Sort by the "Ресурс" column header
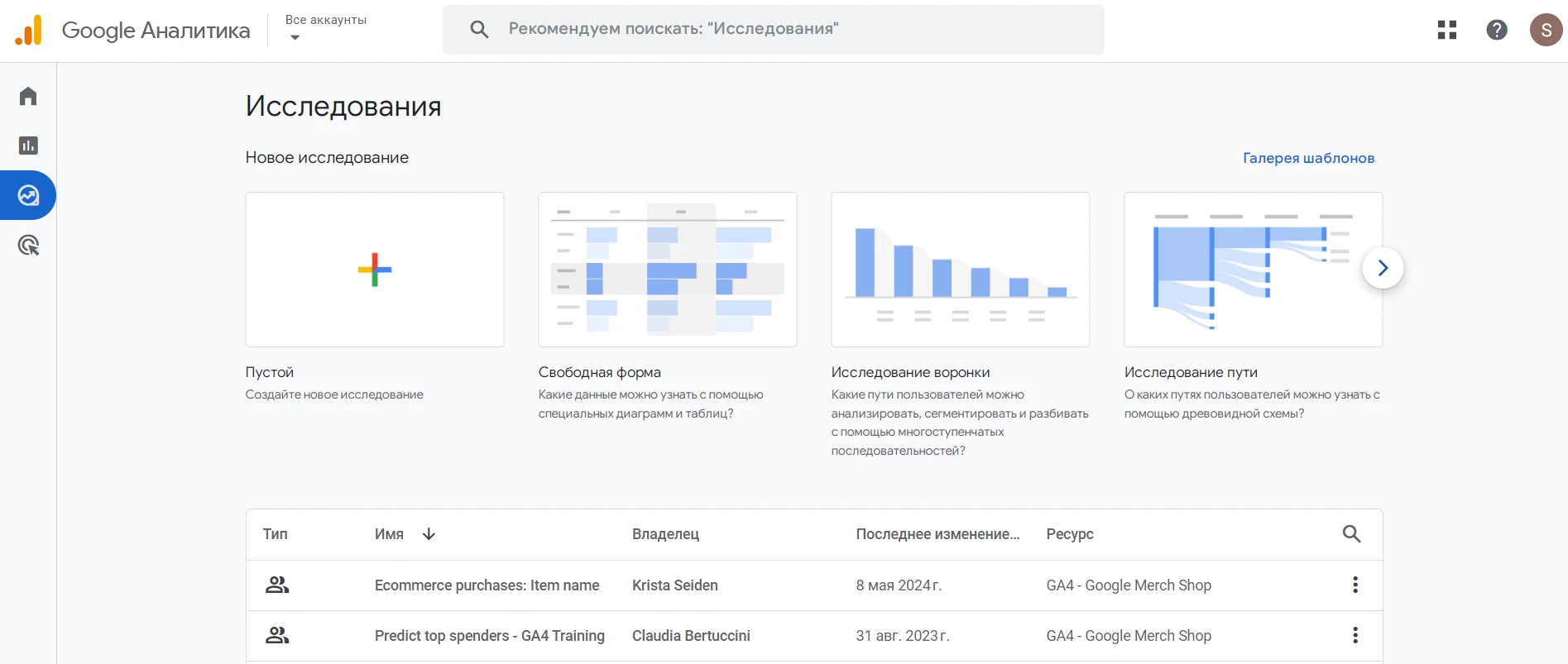The width and height of the screenshot is (1568, 664). 1070,534
